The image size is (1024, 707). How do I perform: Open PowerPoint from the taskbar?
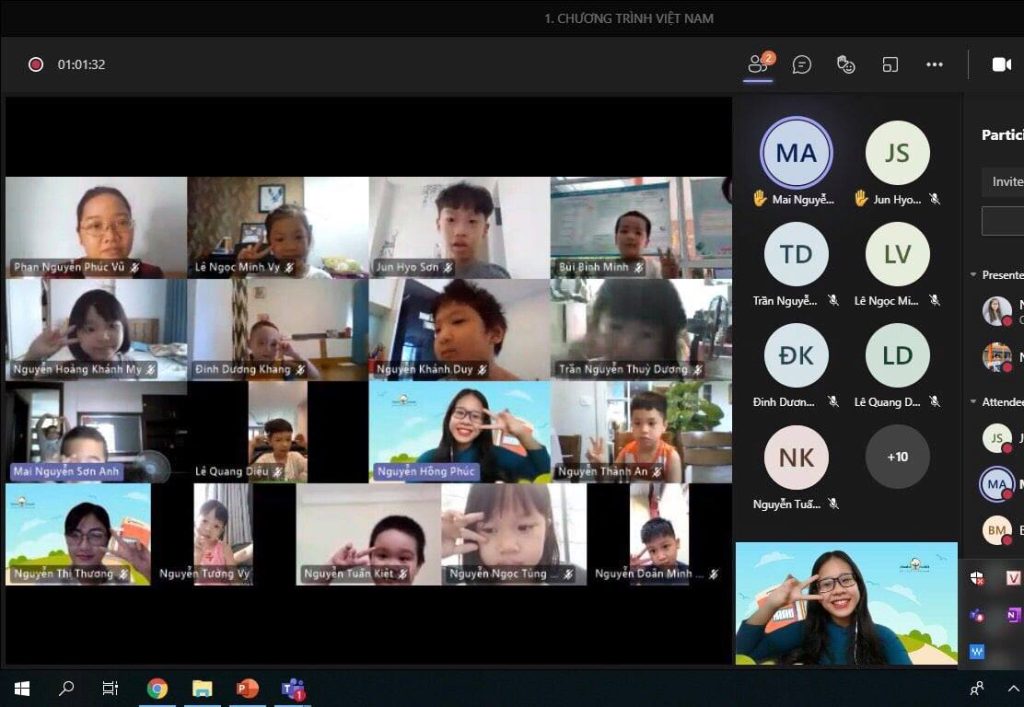pyautogui.click(x=247, y=688)
